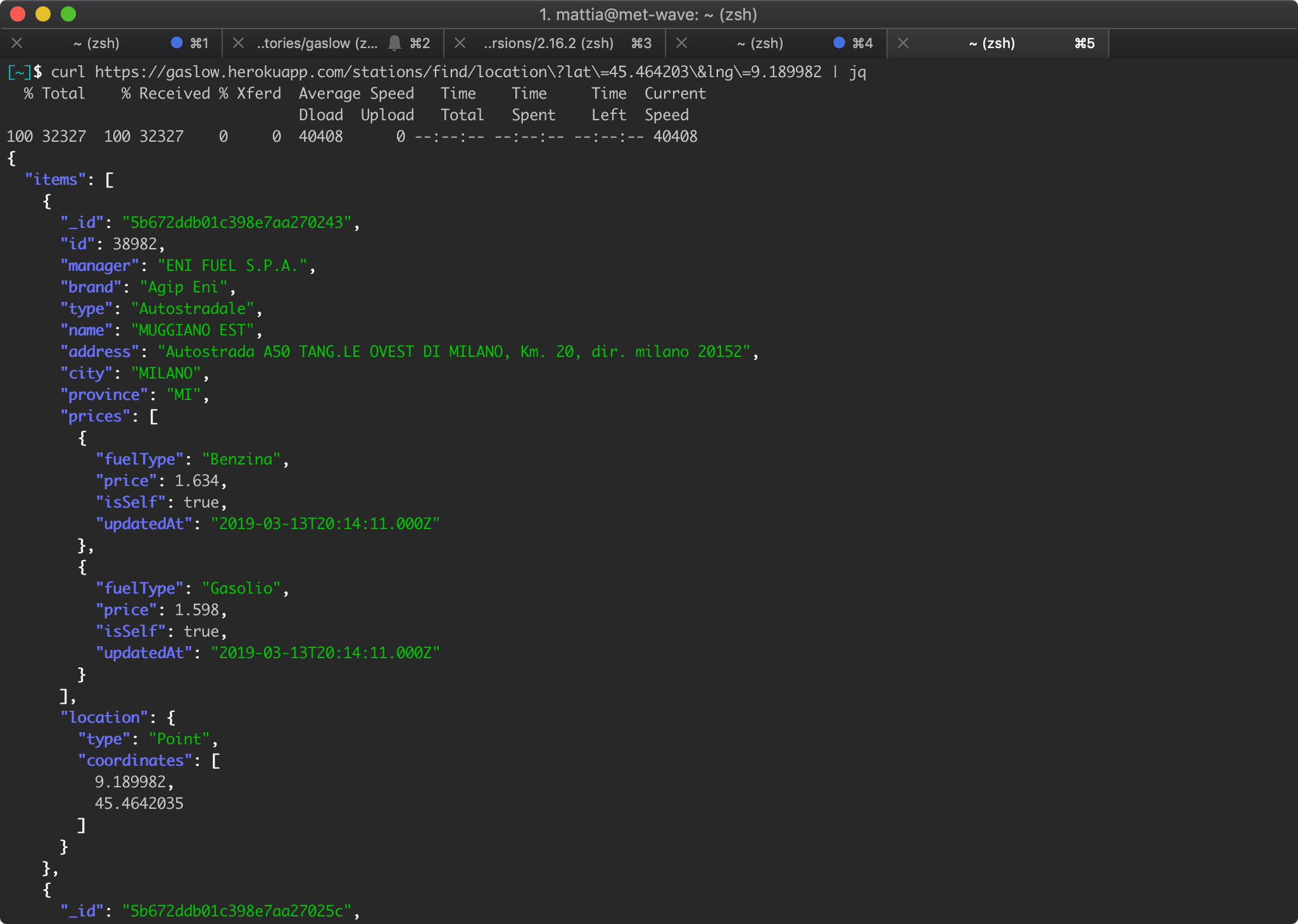Close the first ~ (zsh) tab
The height and width of the screenshot is (924, 1298).
(17, 43)
